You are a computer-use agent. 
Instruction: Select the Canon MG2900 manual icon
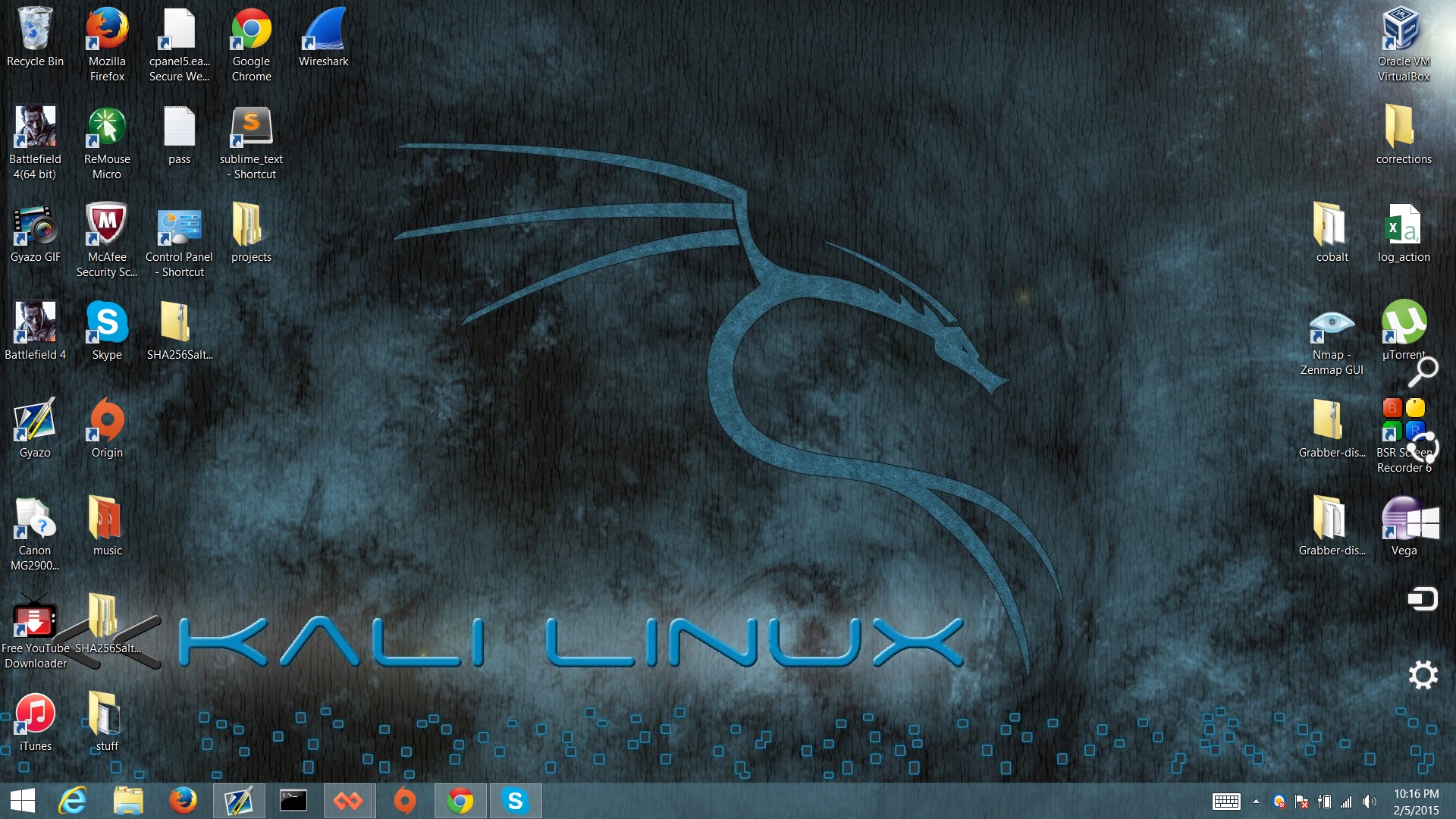(35, 533)
